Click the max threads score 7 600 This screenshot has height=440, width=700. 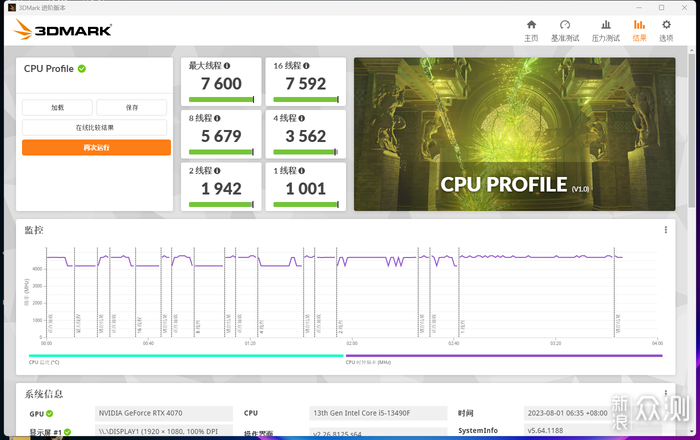(x=221, y=84)
